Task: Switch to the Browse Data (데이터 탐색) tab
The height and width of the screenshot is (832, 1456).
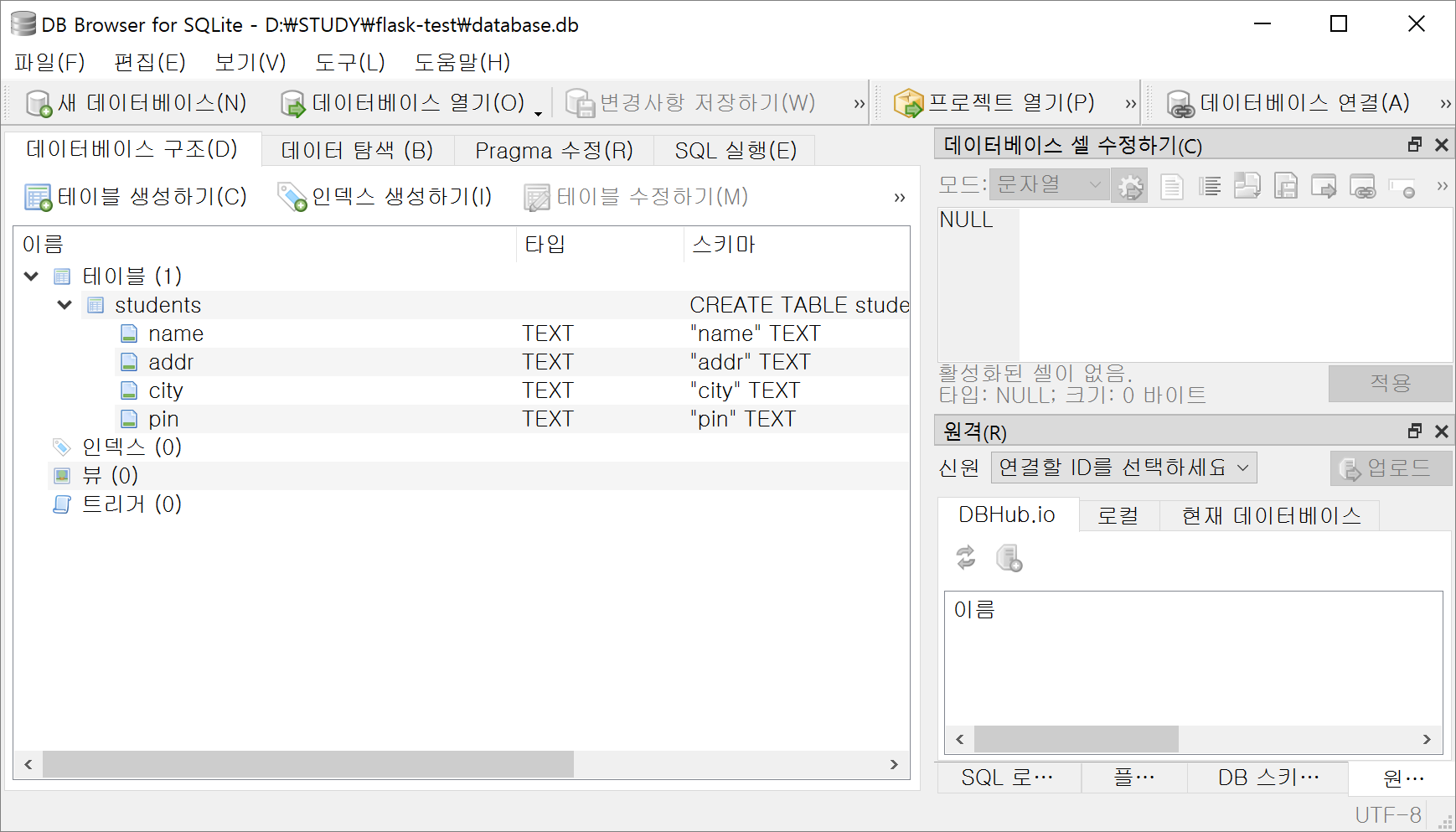Action: tap(358, 150)
